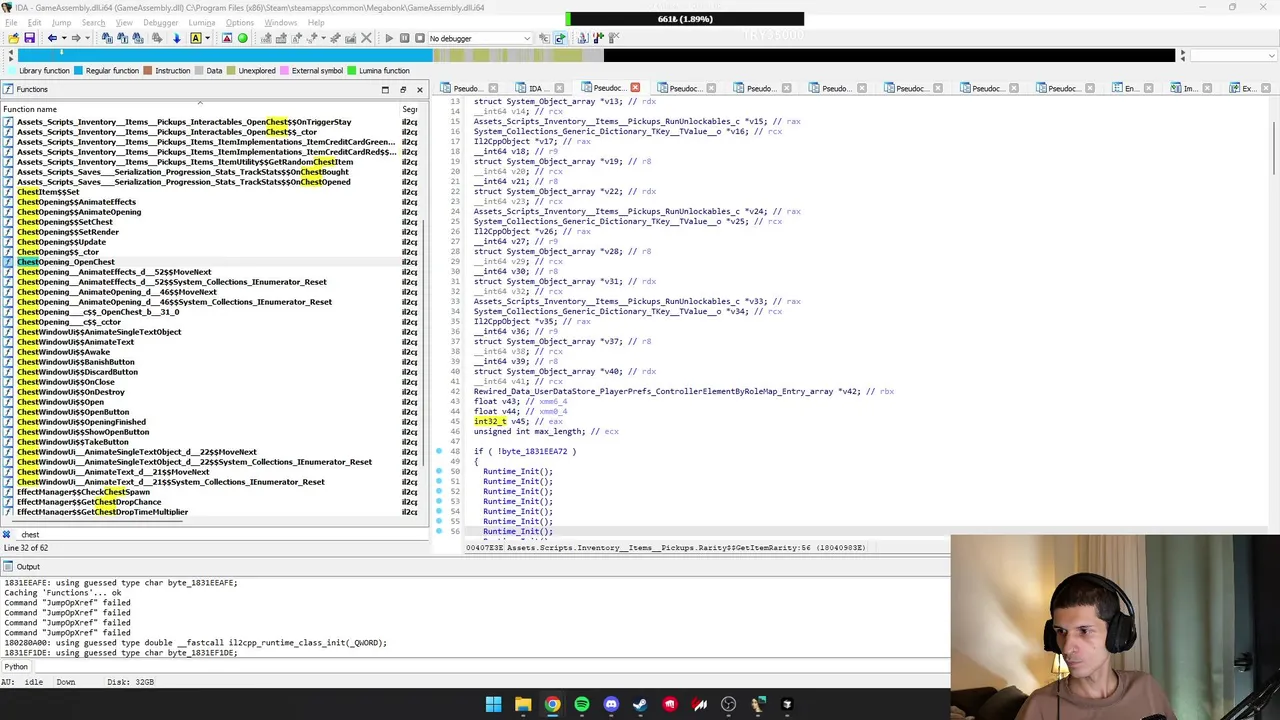
Task: Open combo box right of navigation band
Action: pyautogui.click(x=1232, y=55)
